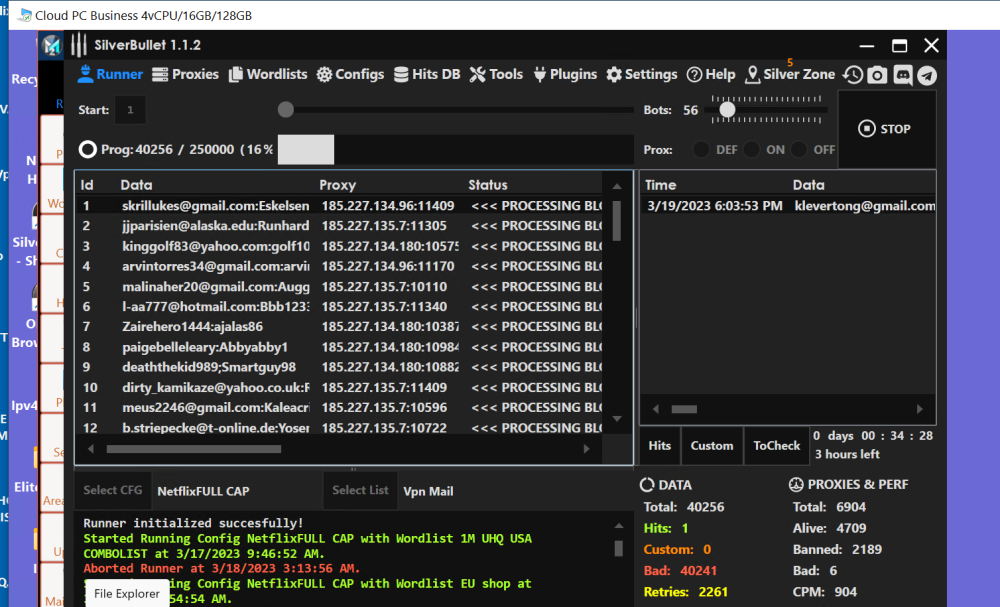Switch to the Custom results tab
The height and width of the screenshot is (607, 1000).
pos(712,446)
